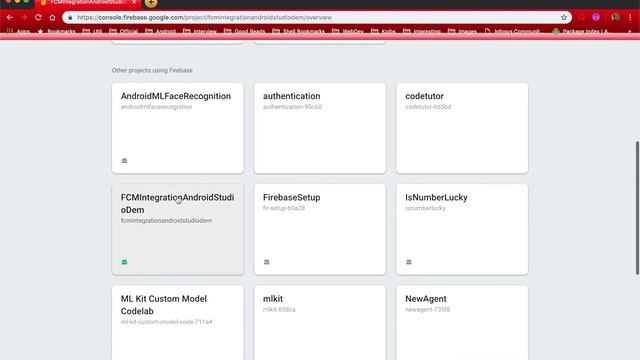Click Android icon on IsNumberLucky card
The height and width of the screenshot is (360, 640).
point(409,262)
